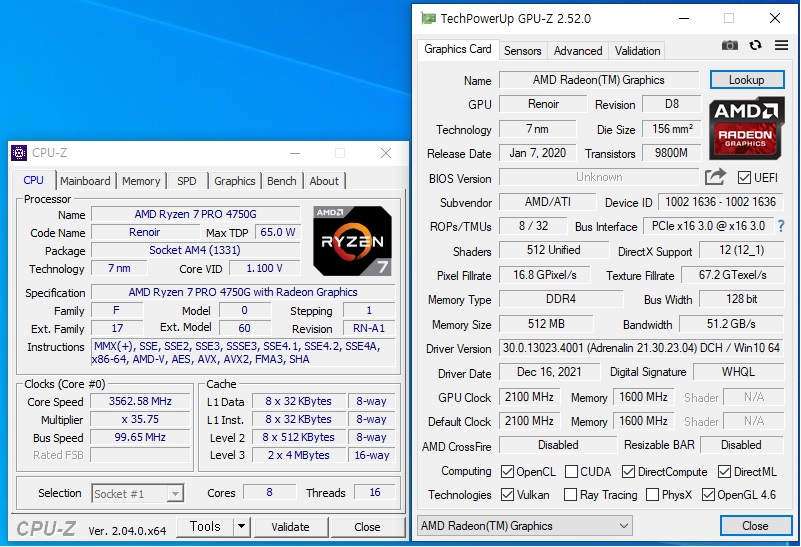Open the Advanced tab in GPU-Z
The width and height of the screenshot is (801, 547).
(578, 51)
